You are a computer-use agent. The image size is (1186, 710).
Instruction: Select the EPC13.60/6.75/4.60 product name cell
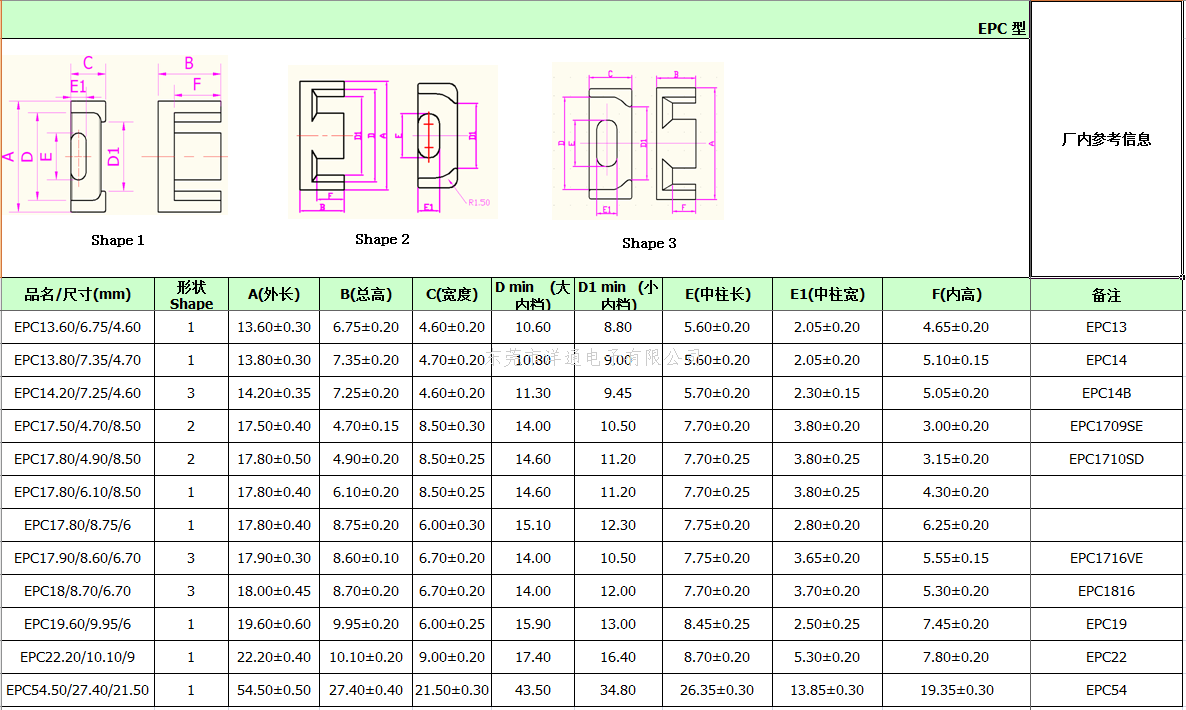click(78, 327)
